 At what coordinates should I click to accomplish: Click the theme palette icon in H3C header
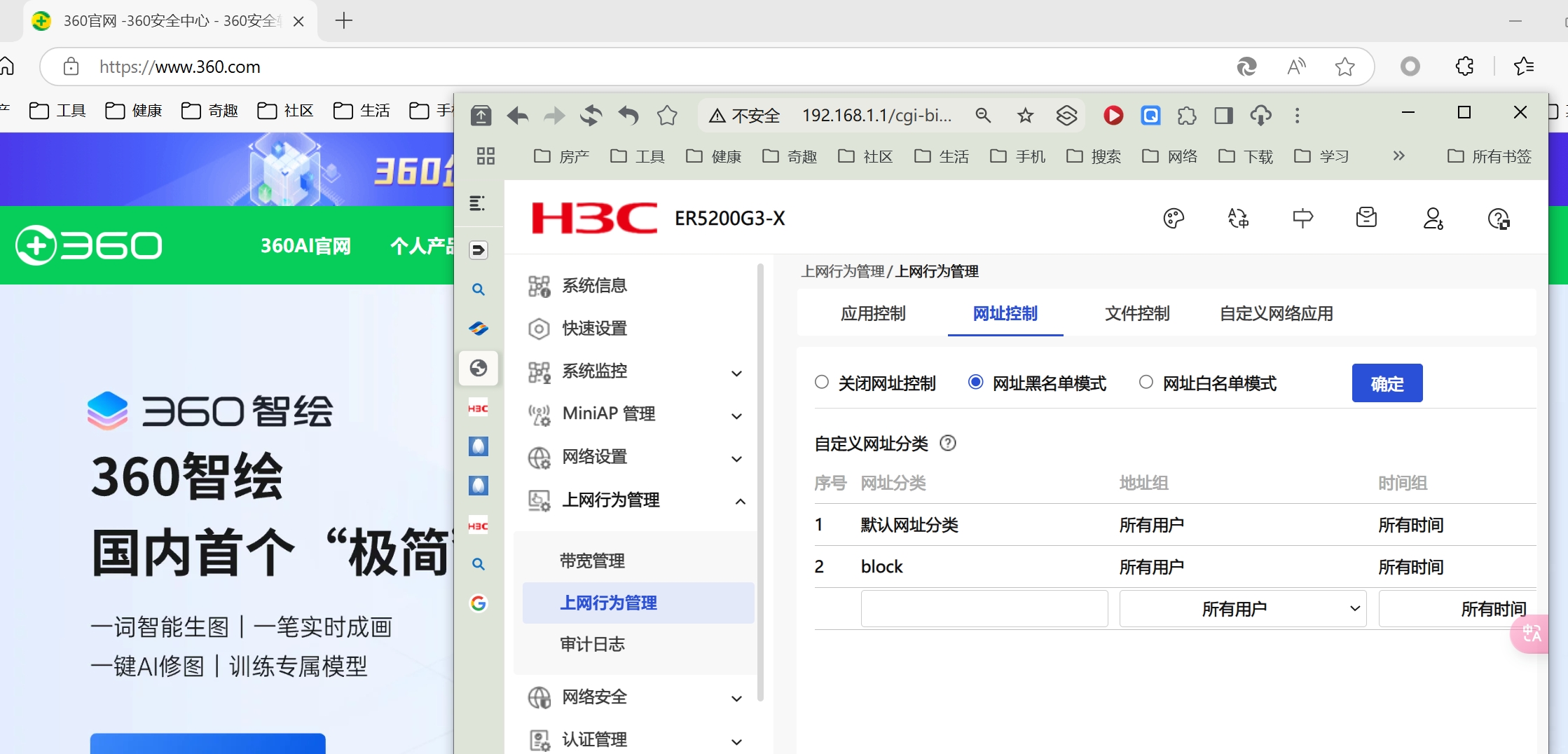[1174, 219]
